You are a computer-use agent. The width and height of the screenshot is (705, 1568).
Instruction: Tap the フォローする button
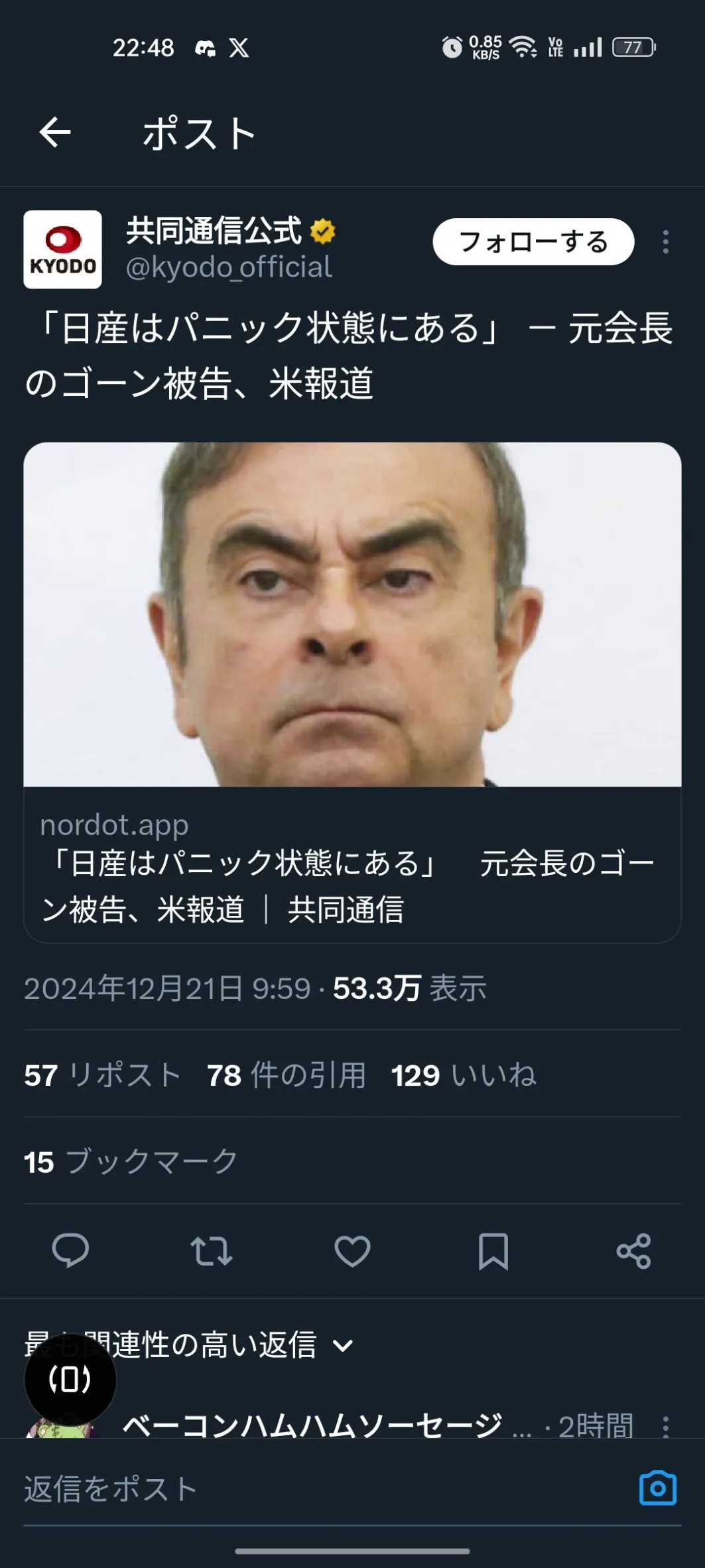(x=533, y=241)
